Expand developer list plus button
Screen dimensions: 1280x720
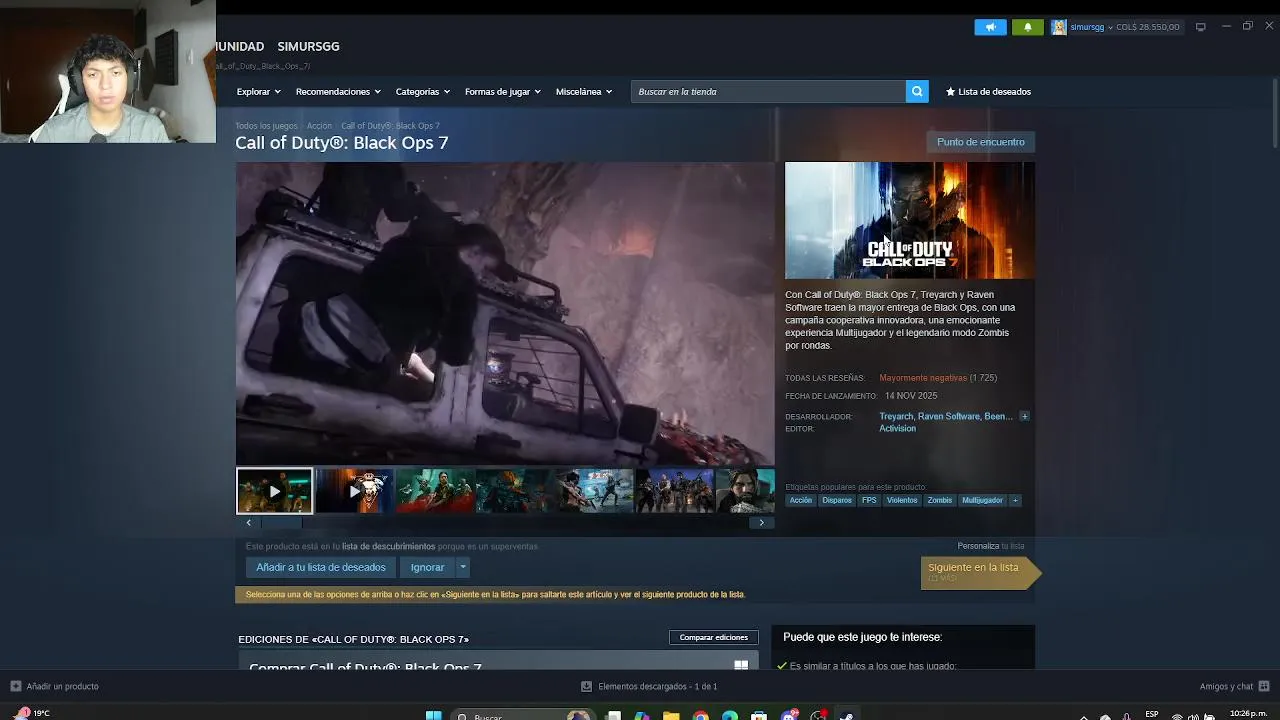pos(1024,416)
